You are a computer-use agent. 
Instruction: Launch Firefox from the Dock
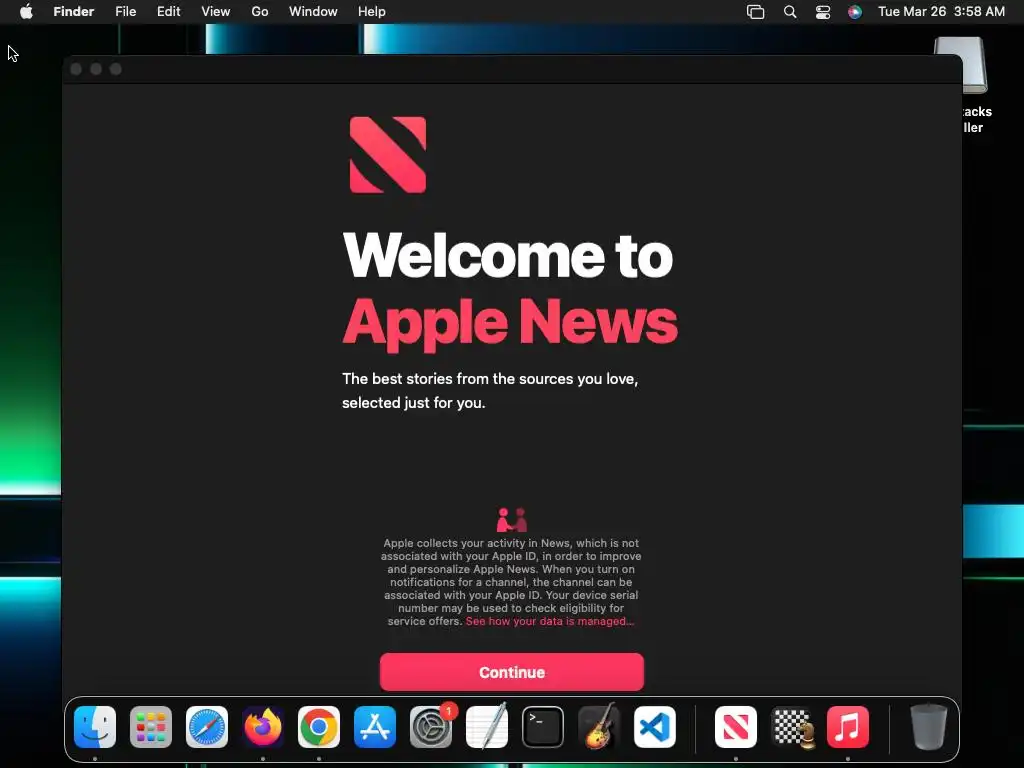tap(263, 727)
